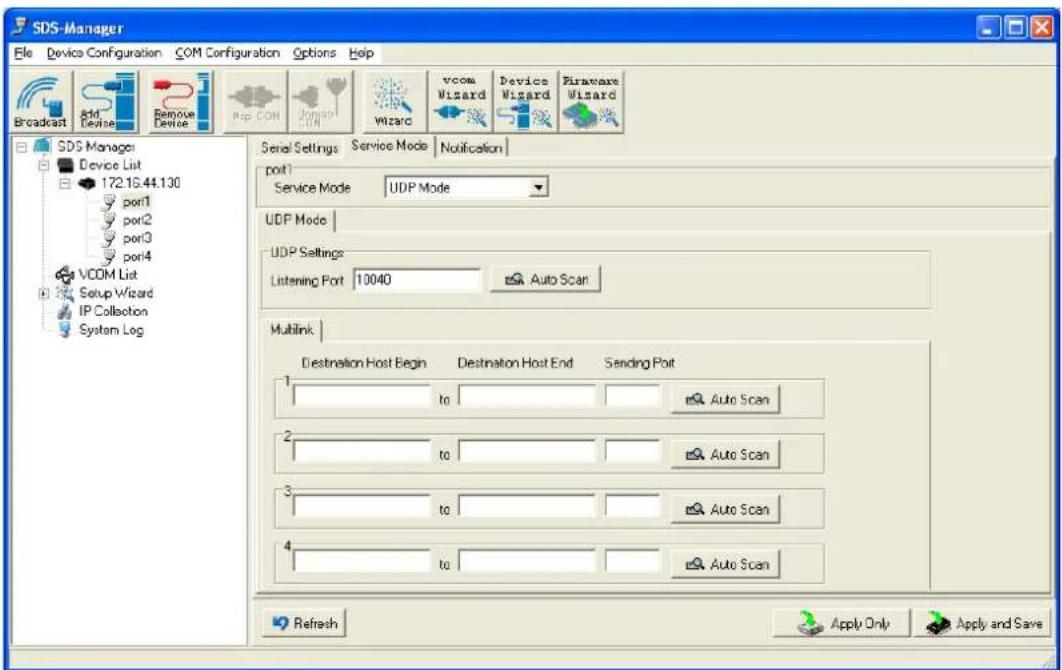Image resolution: width=1062 pixels, height=670 pixels.
Task: Click the port1 connector icon
Action: coord(108,202)
